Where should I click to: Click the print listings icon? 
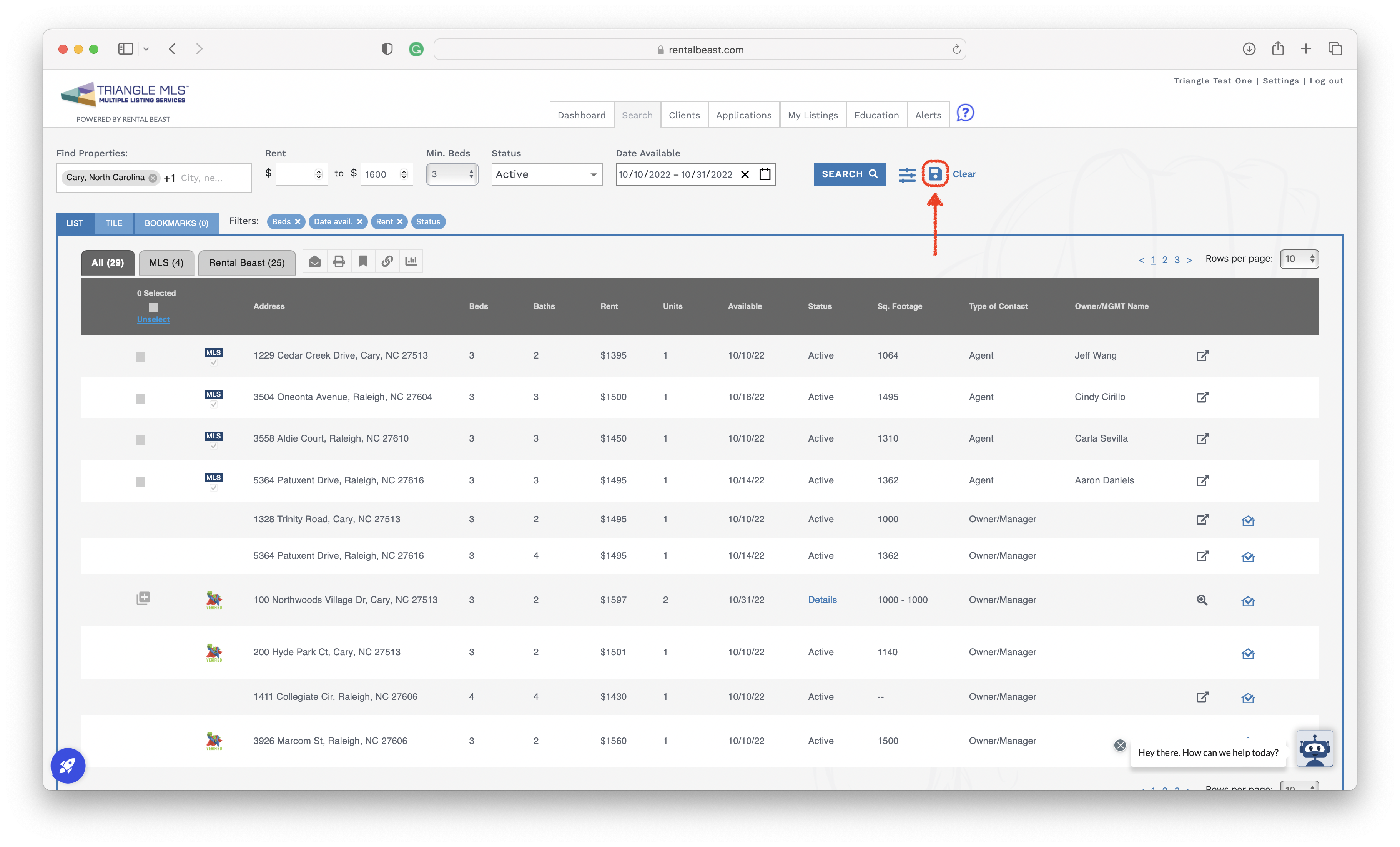(x=339, y=261)
